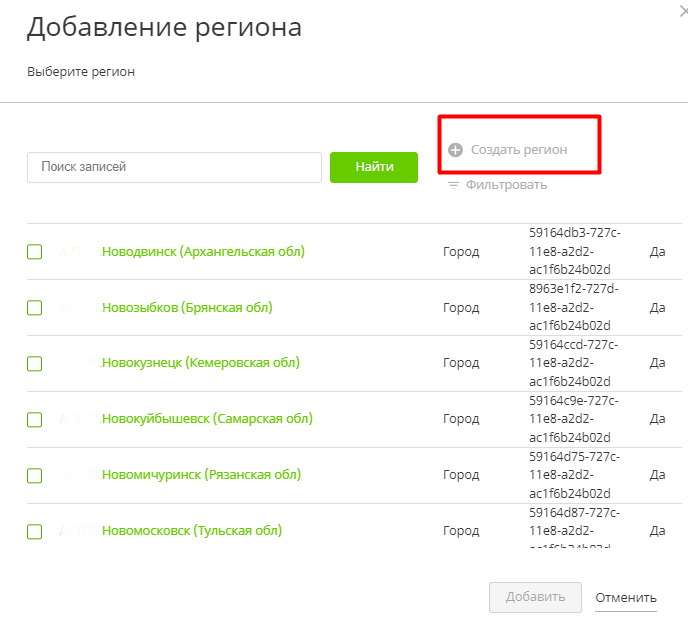Open Новомосковск (Тульская обл) record
This screenshot has width=688, height=626.
pos(192,531)
